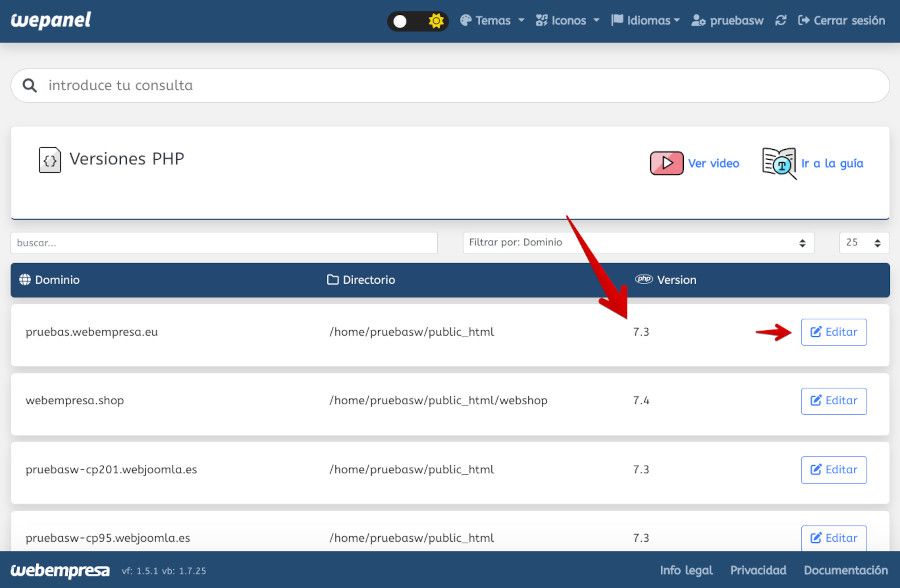Click Cerrar sesión to log out
Screen dimensions: 900x588
[841, 21]
